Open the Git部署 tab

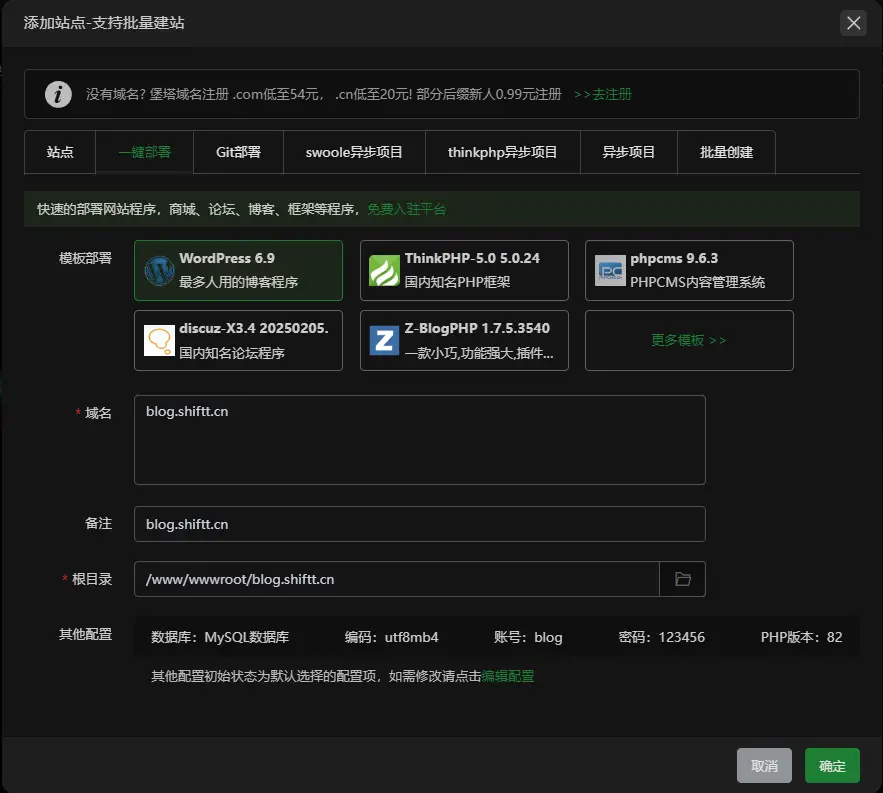pyautogui.click(x=238, y=152)
